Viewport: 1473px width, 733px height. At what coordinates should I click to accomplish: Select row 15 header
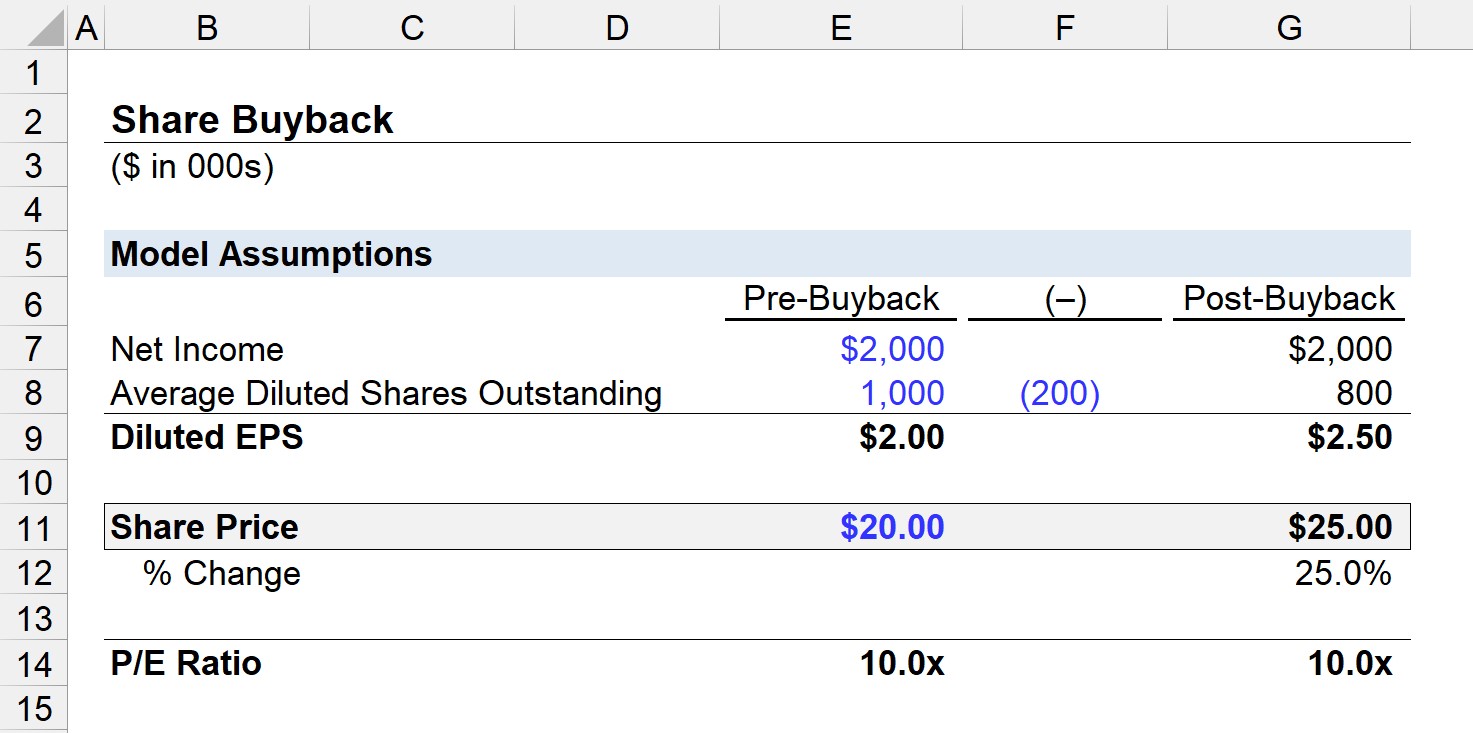(x=34, y=709)
